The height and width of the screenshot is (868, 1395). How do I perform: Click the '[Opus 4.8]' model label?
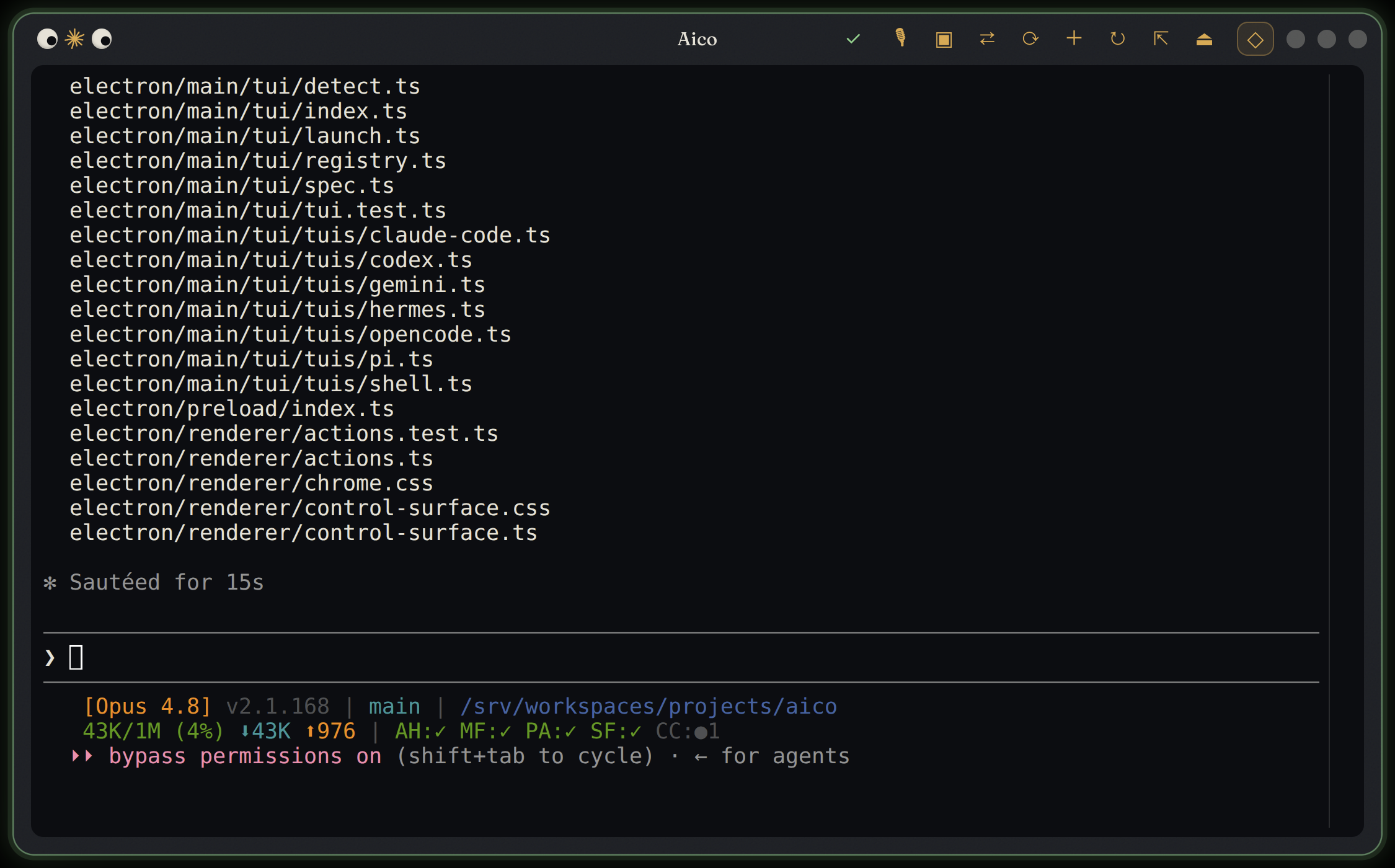[x=148, y=706]
